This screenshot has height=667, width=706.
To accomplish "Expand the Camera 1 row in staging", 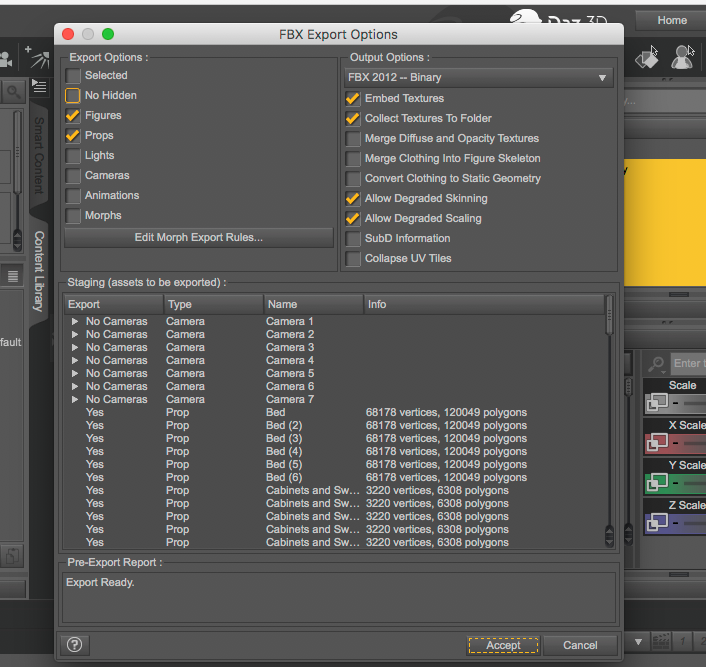I will (75, 322).
